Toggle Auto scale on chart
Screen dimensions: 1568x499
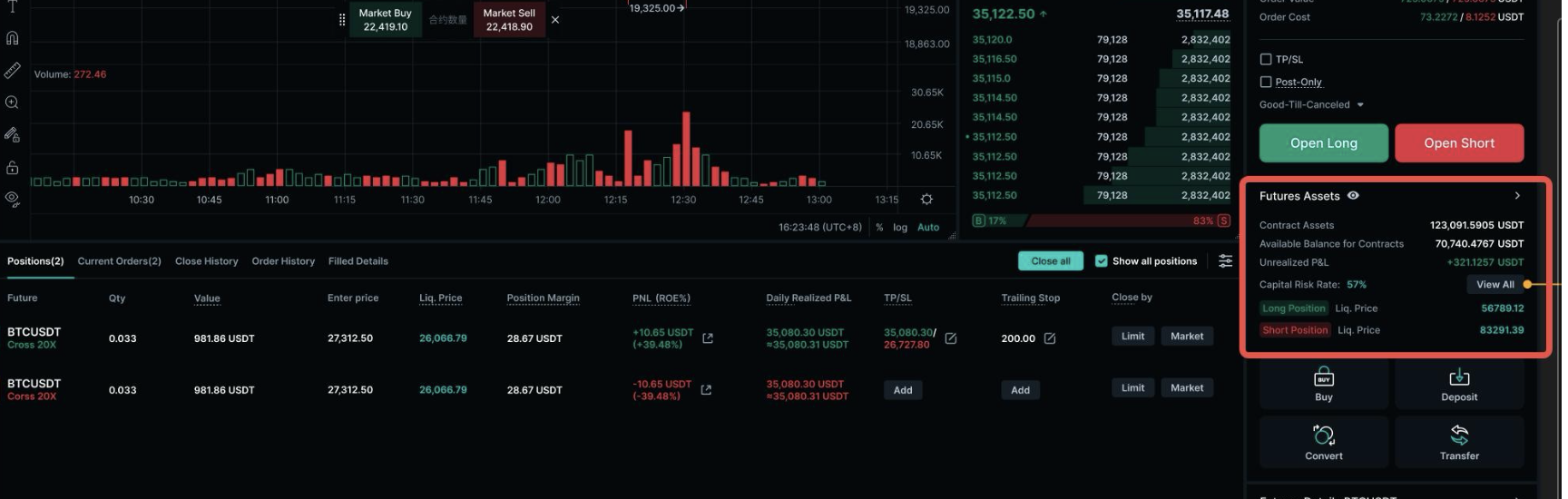click(x=928, y=228)
